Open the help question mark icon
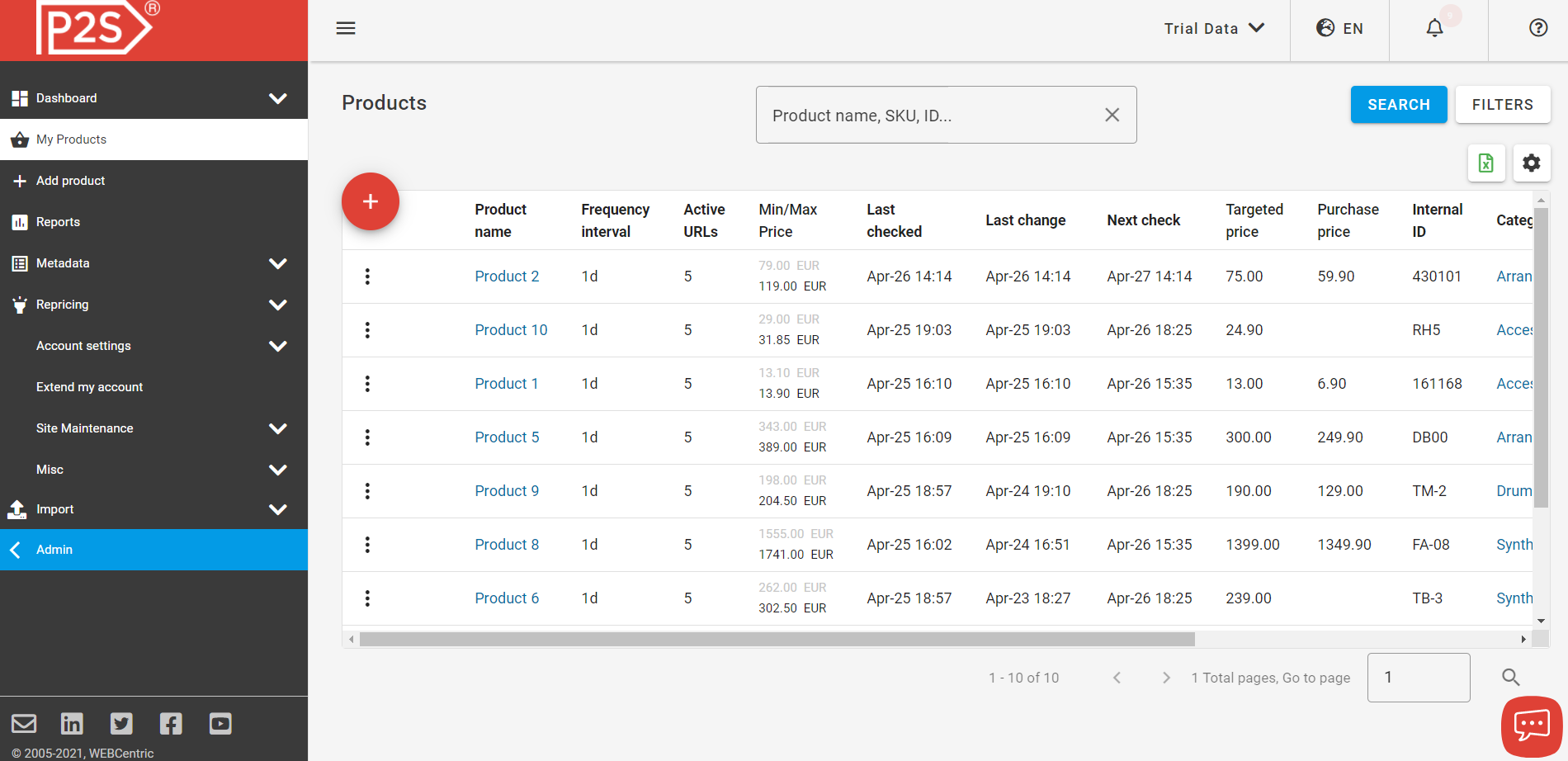The image size is (1568, 761). 1537,27
